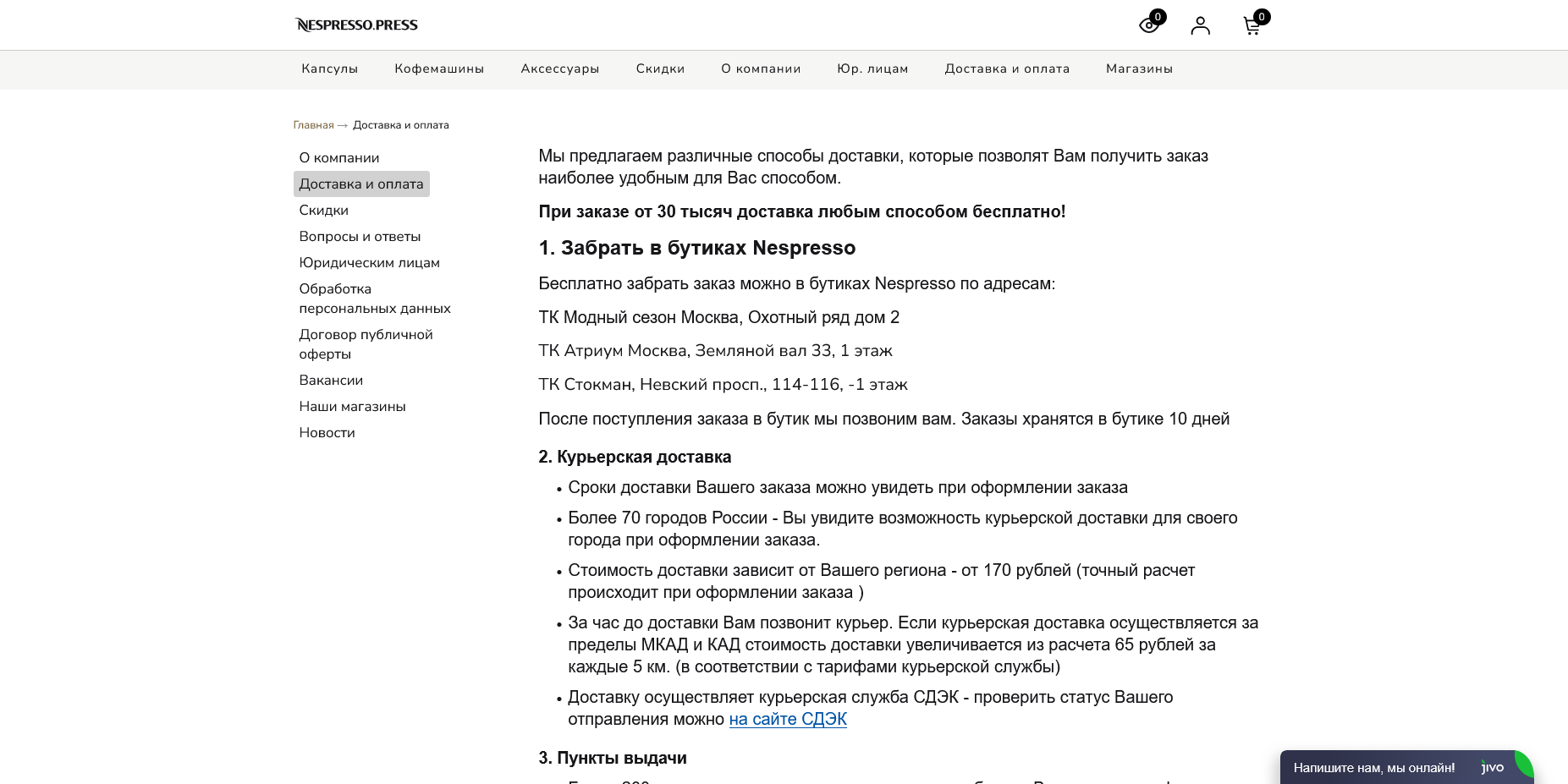The width and height of the screenshot is (1568, 784).
Task: Click the Jivo chat logo icon
Action: tap(1493, 768)
